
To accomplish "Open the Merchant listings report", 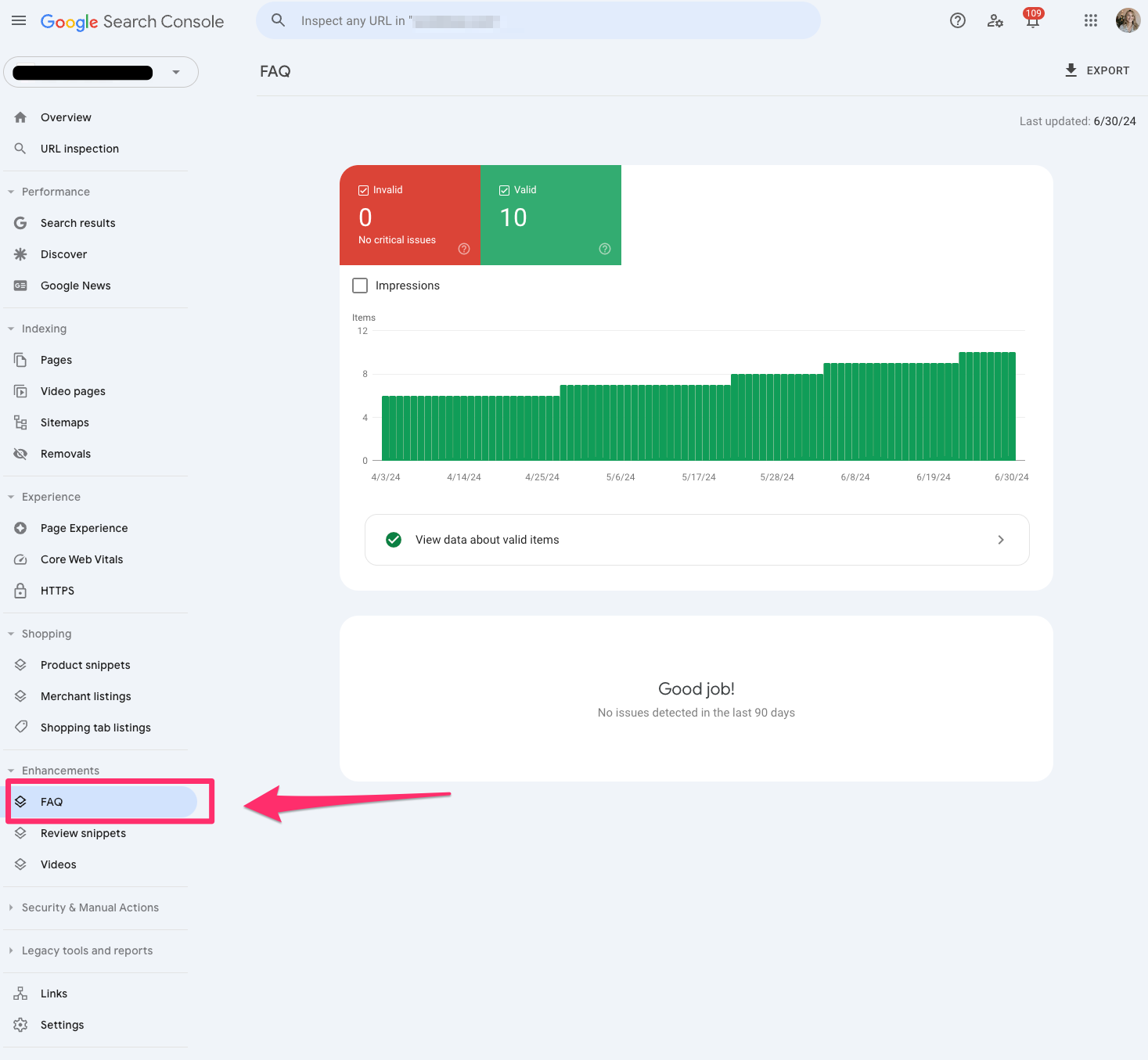I will coord(100,696).
